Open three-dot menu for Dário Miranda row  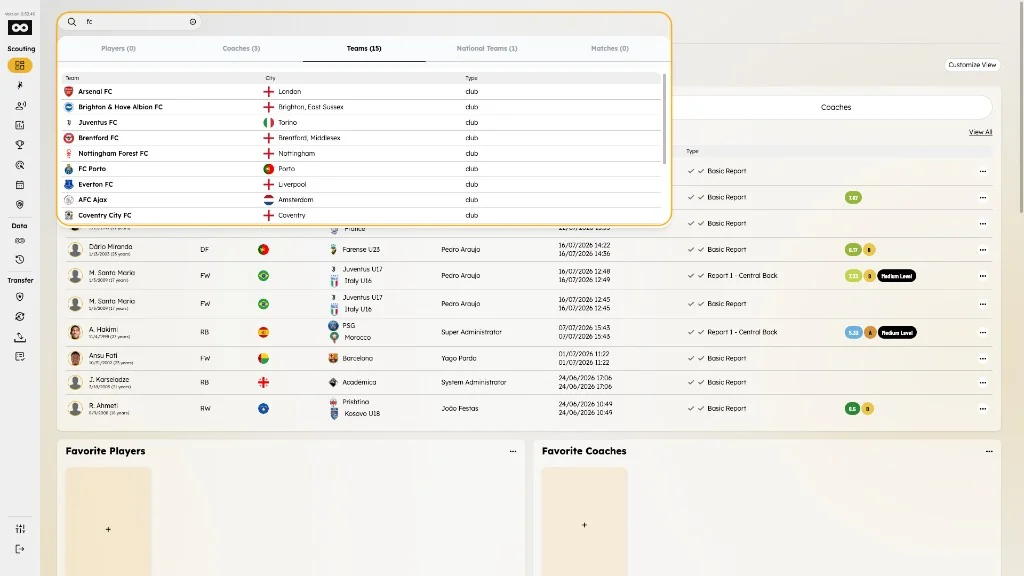pos(983,249)
